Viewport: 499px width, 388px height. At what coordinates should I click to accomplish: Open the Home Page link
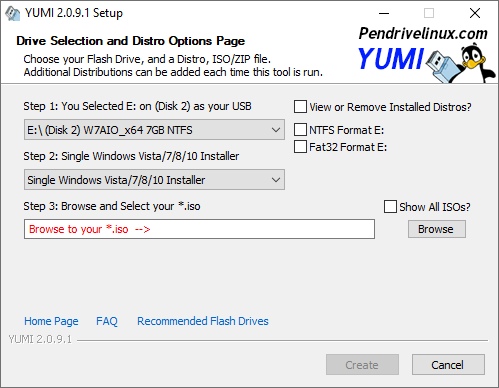(51, 321)
